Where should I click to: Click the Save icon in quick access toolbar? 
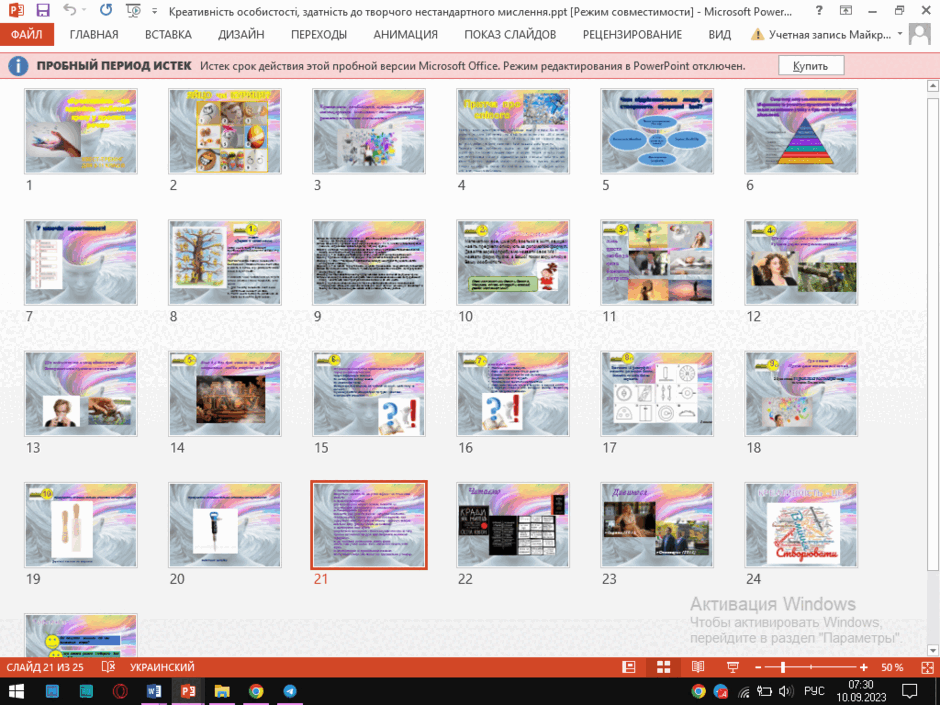point(43,11)
